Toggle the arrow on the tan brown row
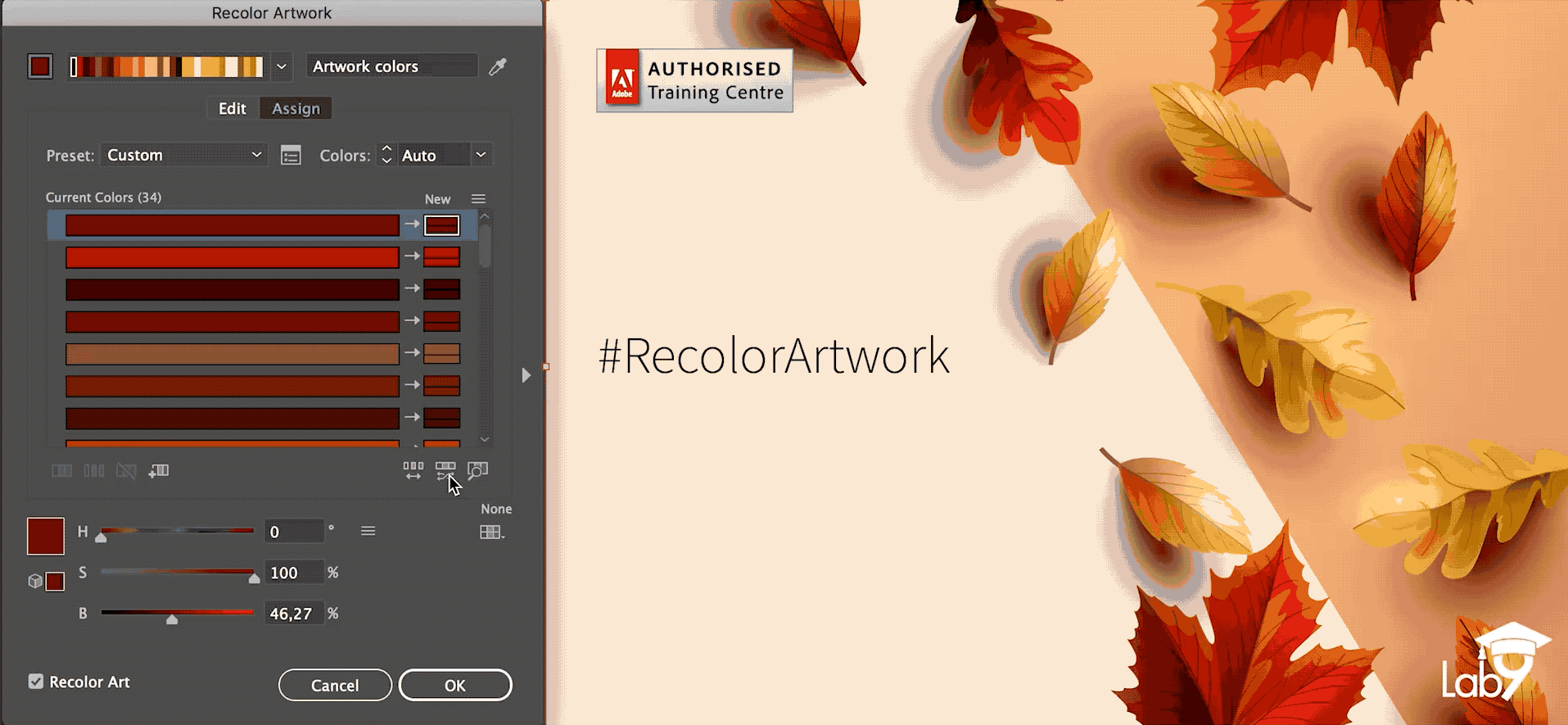Image resolution: width=1568 pixels, height=725 pixels. [x=412, y=352]
